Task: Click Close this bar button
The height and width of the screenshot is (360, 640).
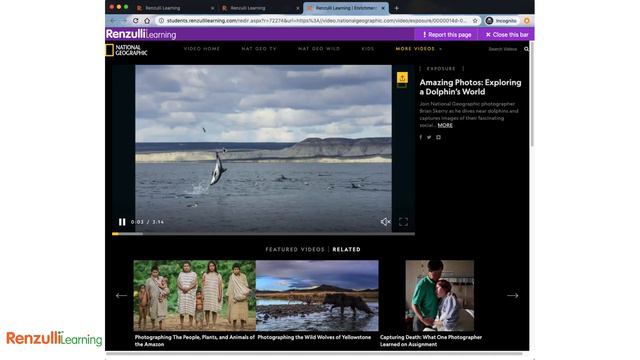Action: coord(507,35)
